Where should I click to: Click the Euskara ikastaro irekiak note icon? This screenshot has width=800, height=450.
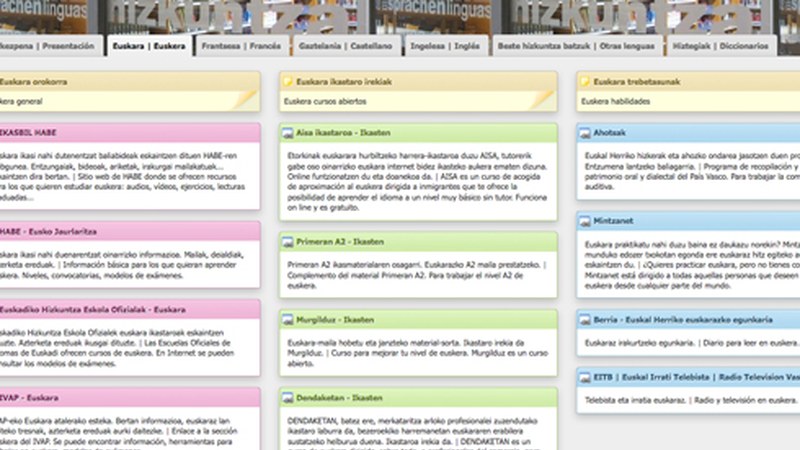coord(288,82)
